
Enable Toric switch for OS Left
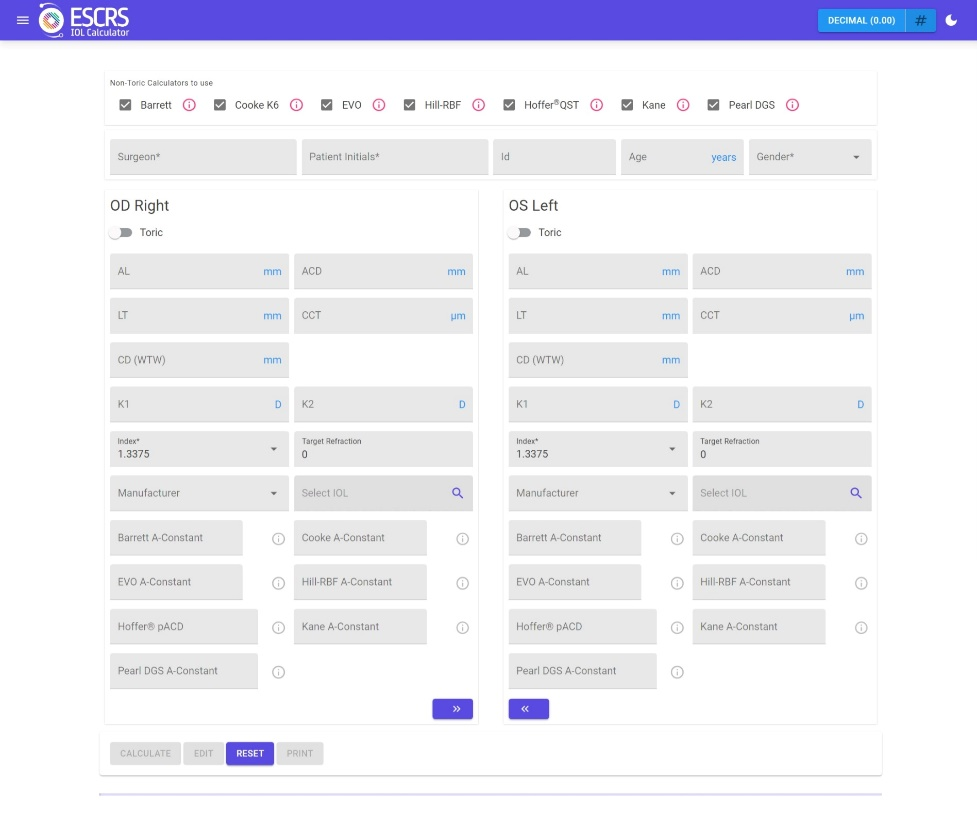point(519,232)
